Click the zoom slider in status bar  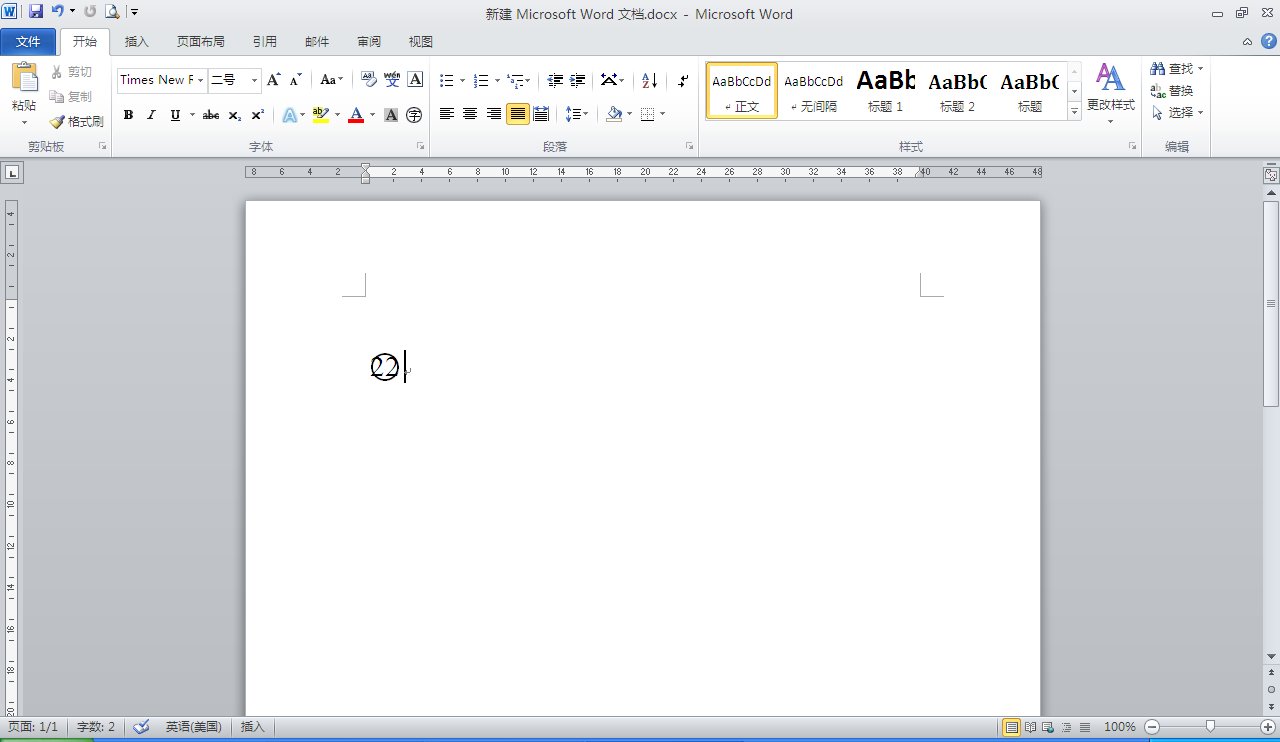1210,727
